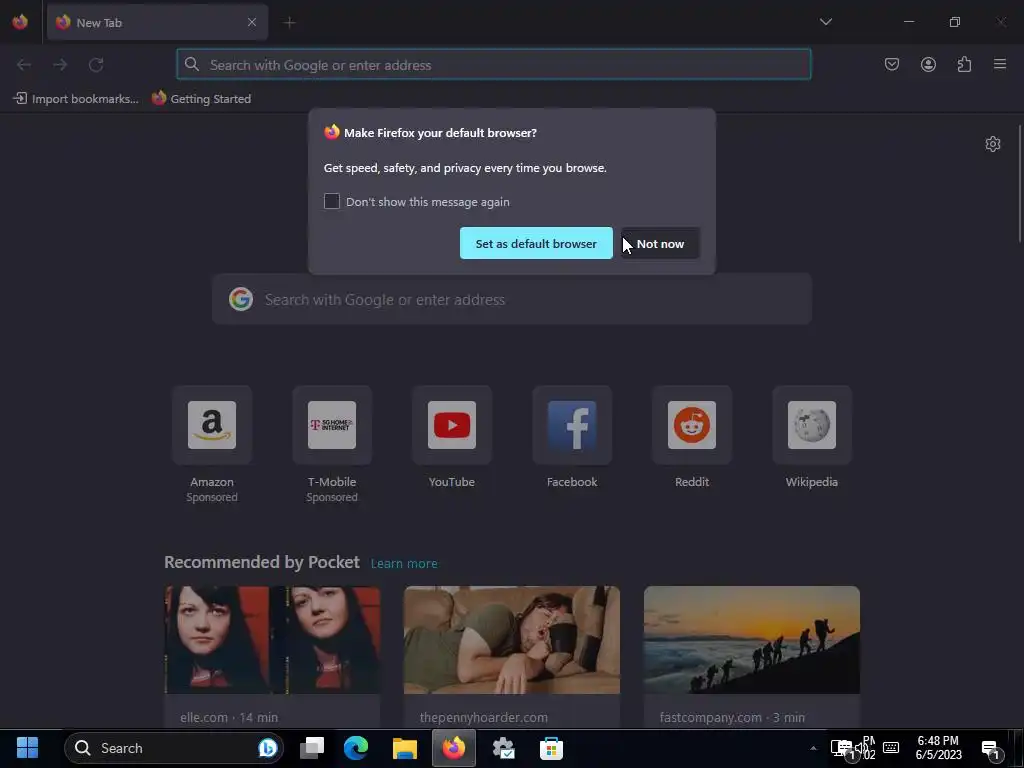Open File Explorer from taskbar
1024x768 pixels.
(x=405, y=748)
